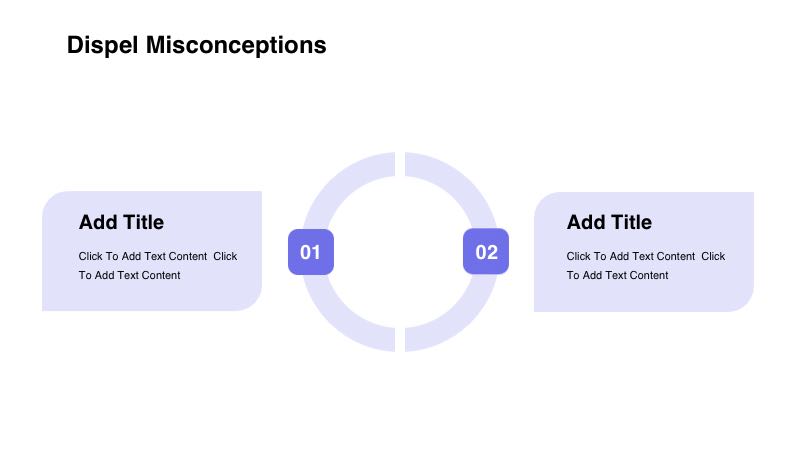
Task: Click the bottom gap between ring halves
Action: coord(400,340)
